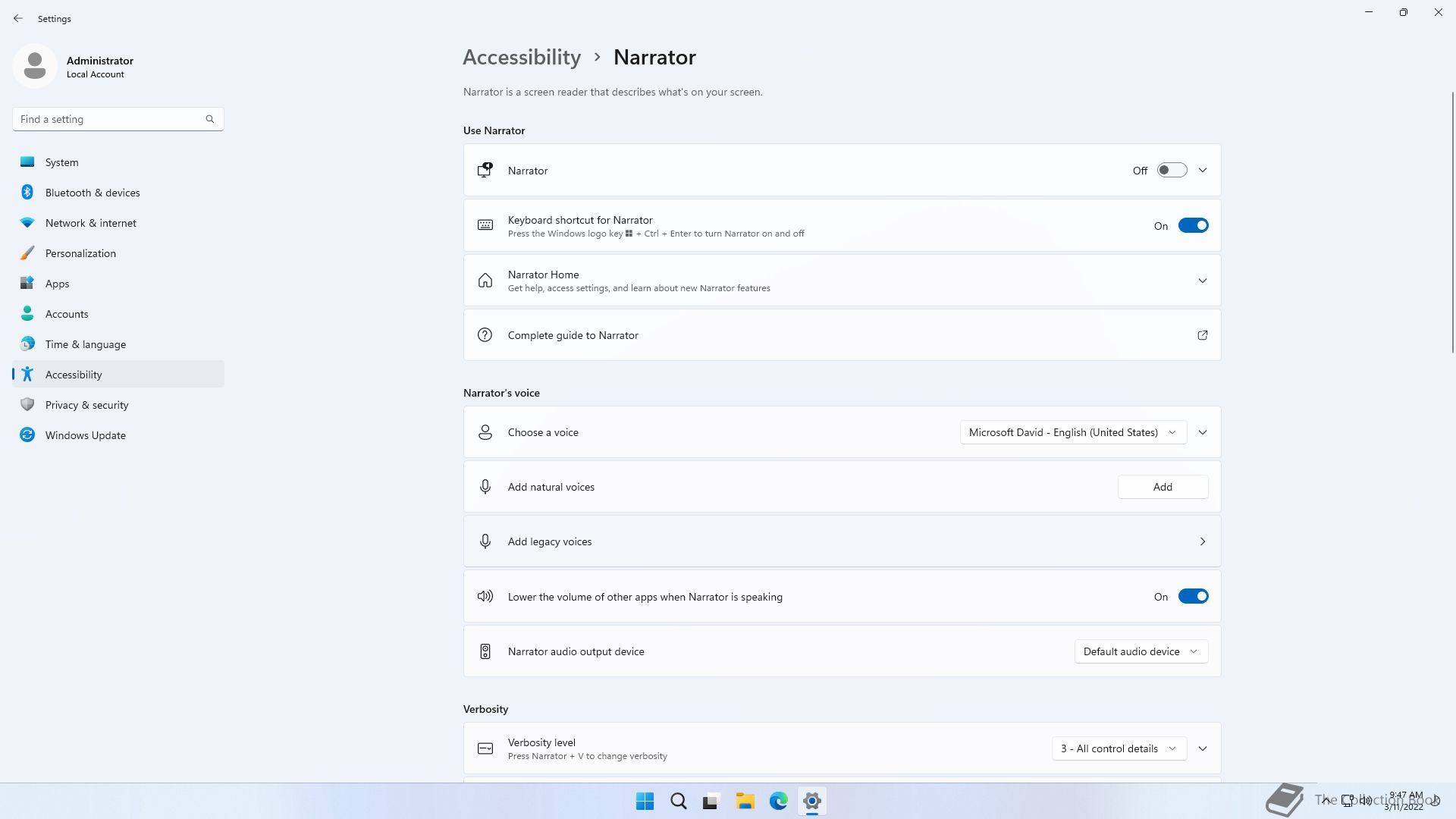1456x819 pixels.
Task: Click the keyboard icon beside Keyboard shortcut
Action: 485,225
